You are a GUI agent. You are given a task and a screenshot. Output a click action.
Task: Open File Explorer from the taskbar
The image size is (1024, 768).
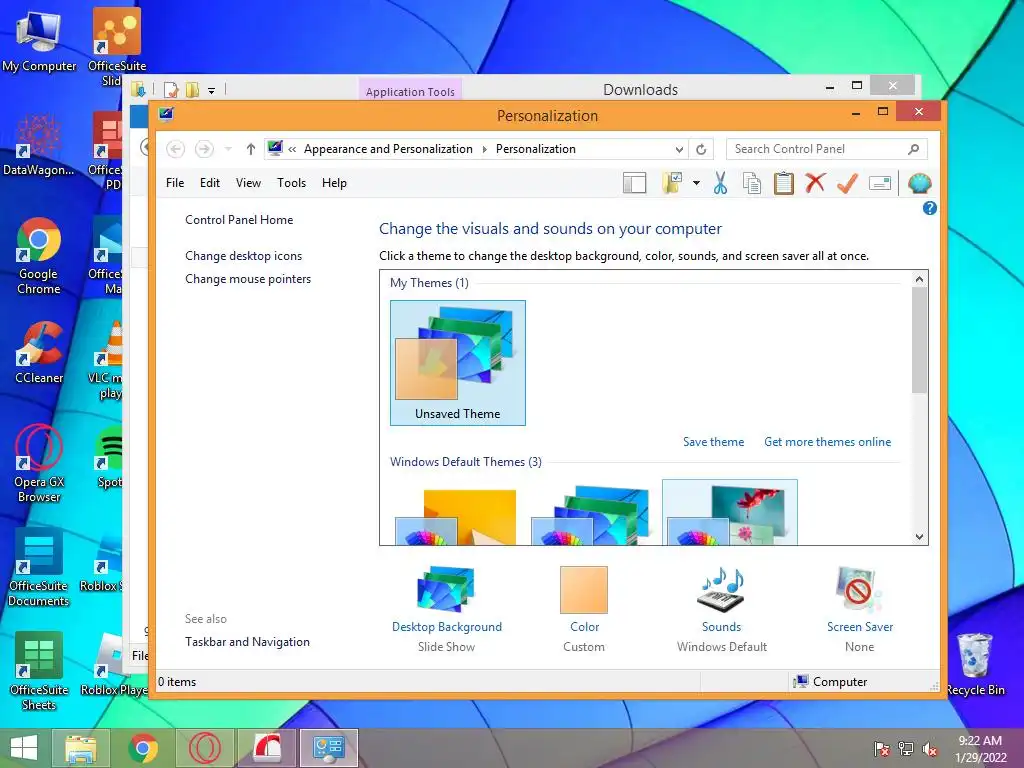80,748
